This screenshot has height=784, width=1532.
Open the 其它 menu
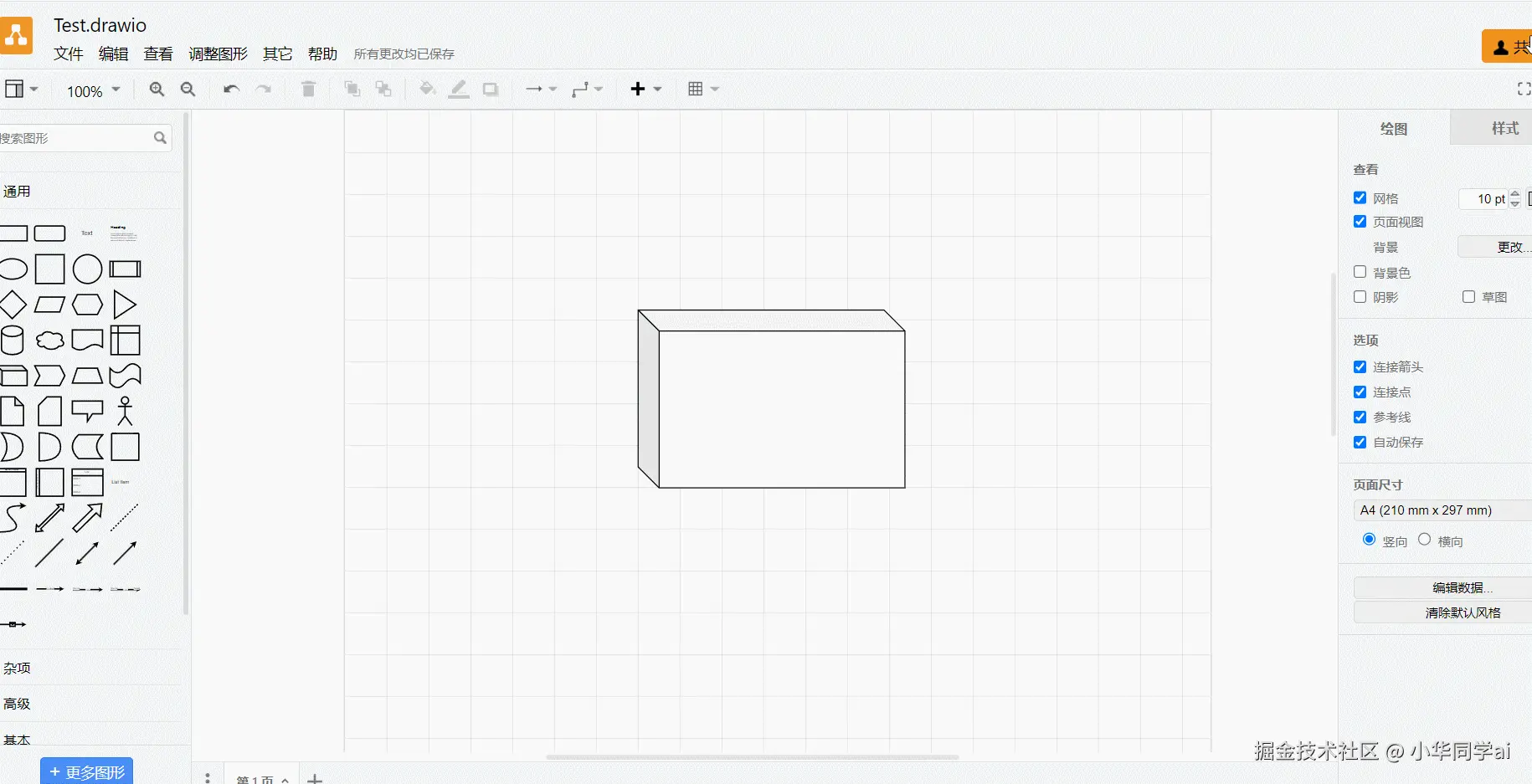coord(278,54)
